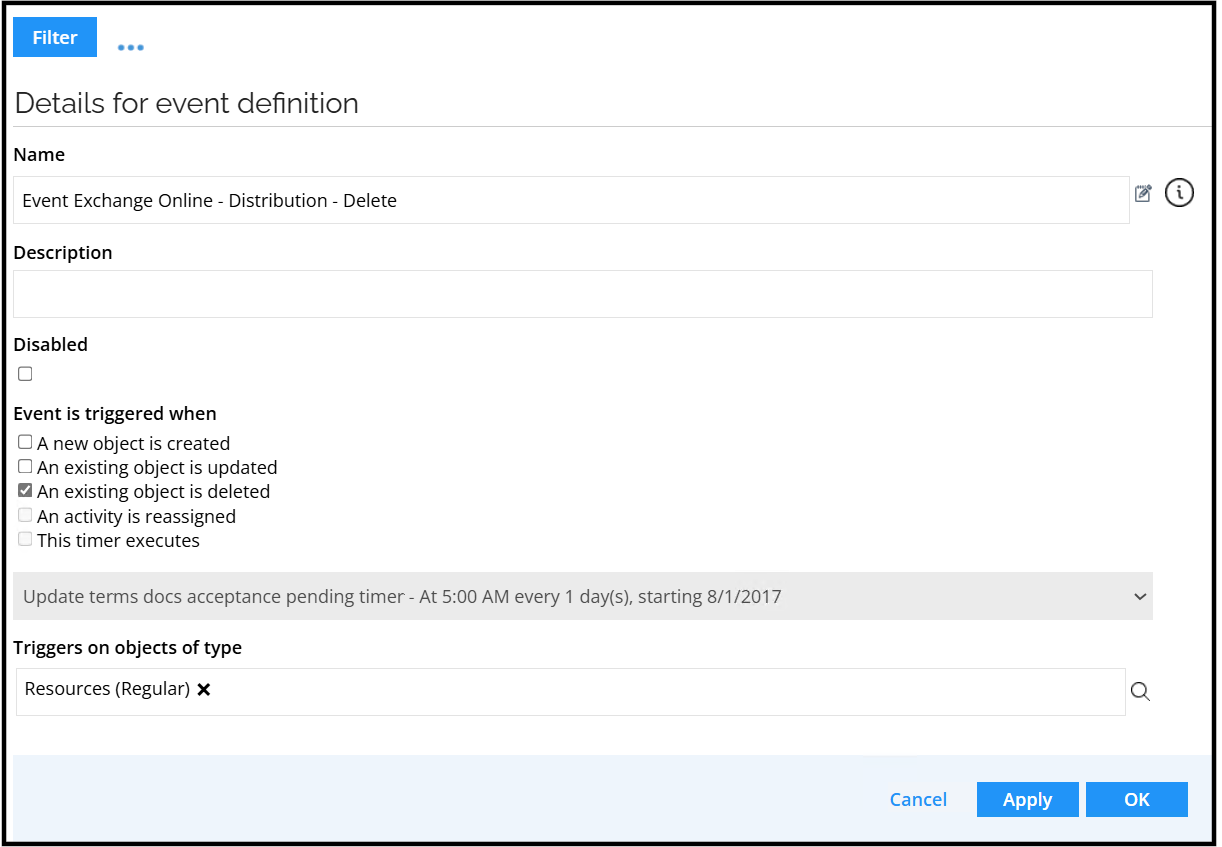Viewport: 1222px width, 847px height.
Task: Tick 'An activity is reassigned' checkbox
Action: pyautogui.click(x=25, y=515)
